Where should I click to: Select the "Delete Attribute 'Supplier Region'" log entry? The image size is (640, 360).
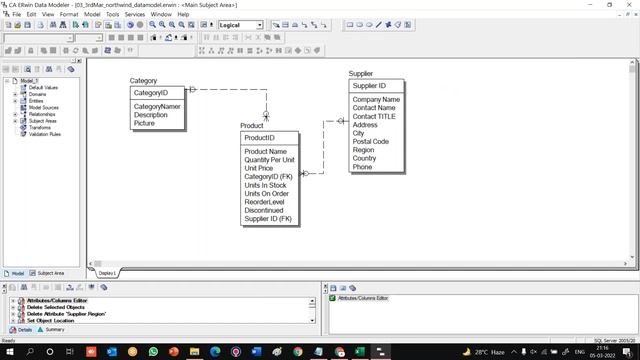click(x=66, y=314)
